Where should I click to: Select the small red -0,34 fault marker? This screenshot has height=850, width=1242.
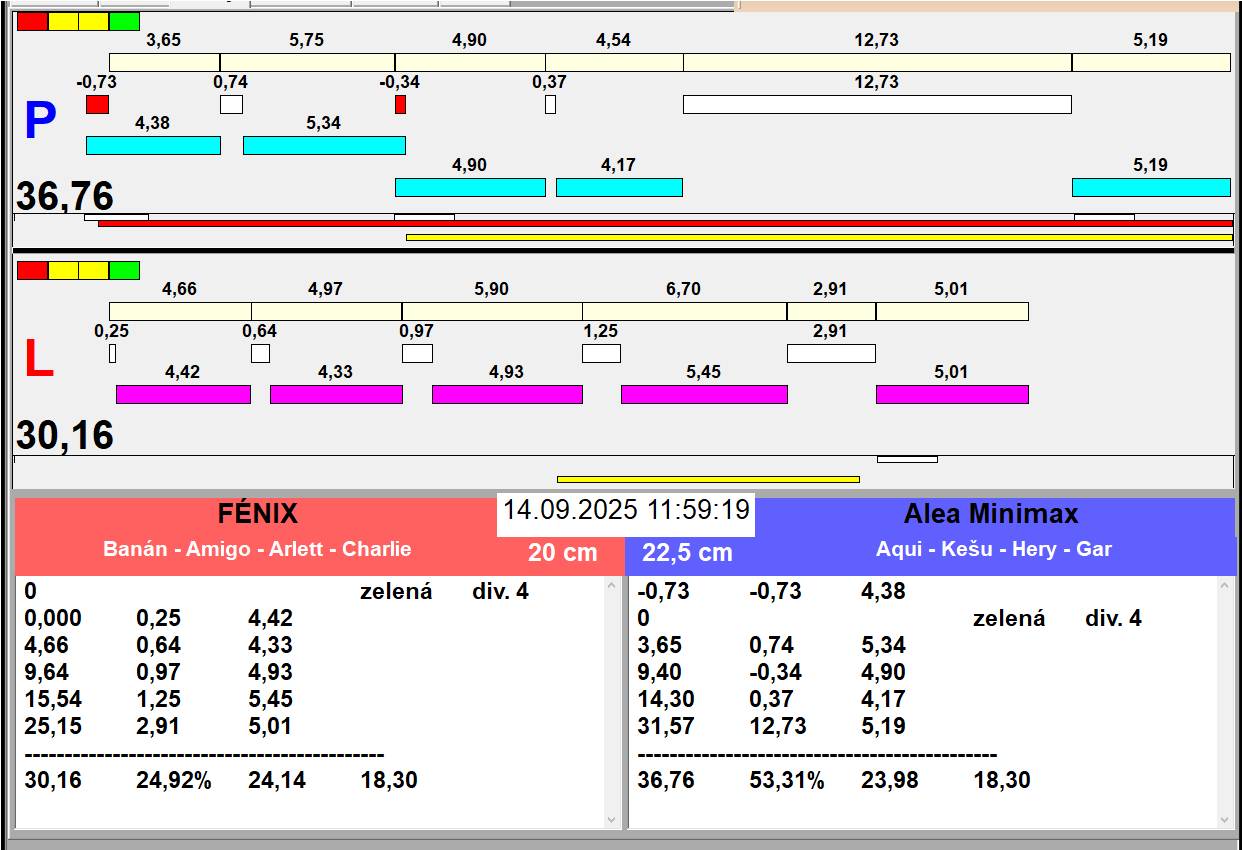tap(400, 104)
